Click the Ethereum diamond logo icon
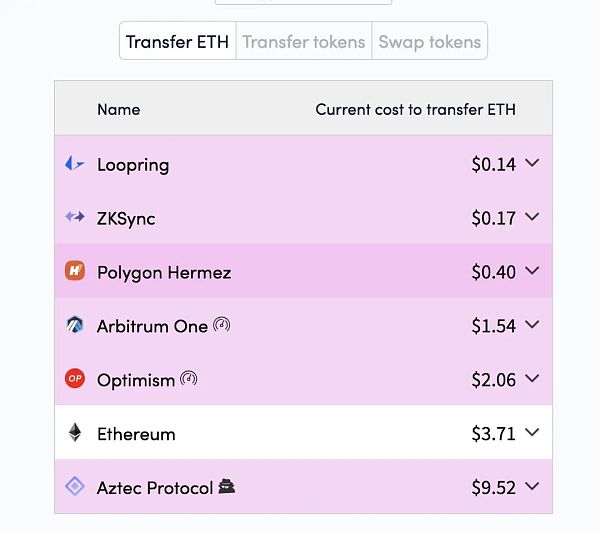Image resolution: width=600 pixels, height=533 pixels. click(74, 433)
